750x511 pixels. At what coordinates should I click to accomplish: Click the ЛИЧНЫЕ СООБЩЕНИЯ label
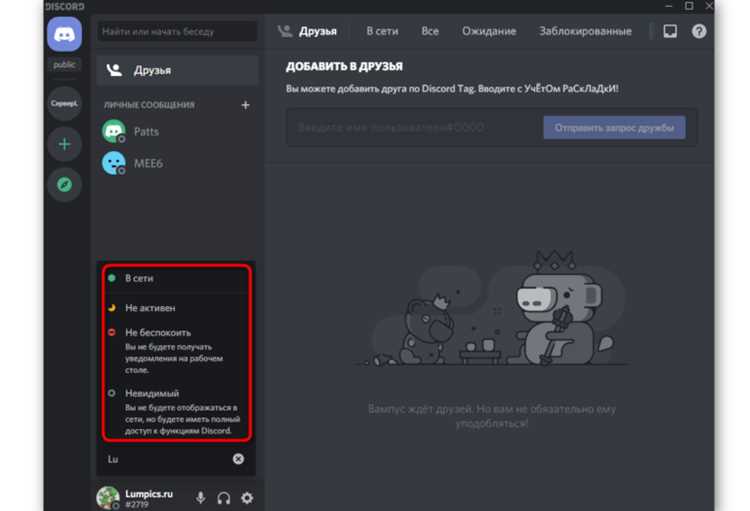149,105
